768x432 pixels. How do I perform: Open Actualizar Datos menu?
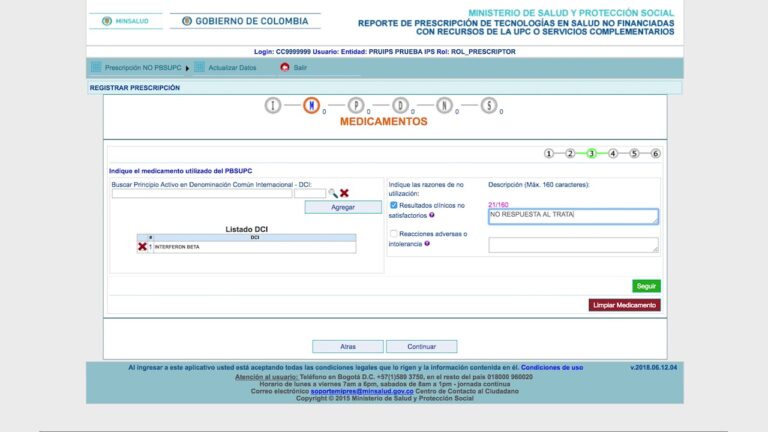(x=232, y=68)
